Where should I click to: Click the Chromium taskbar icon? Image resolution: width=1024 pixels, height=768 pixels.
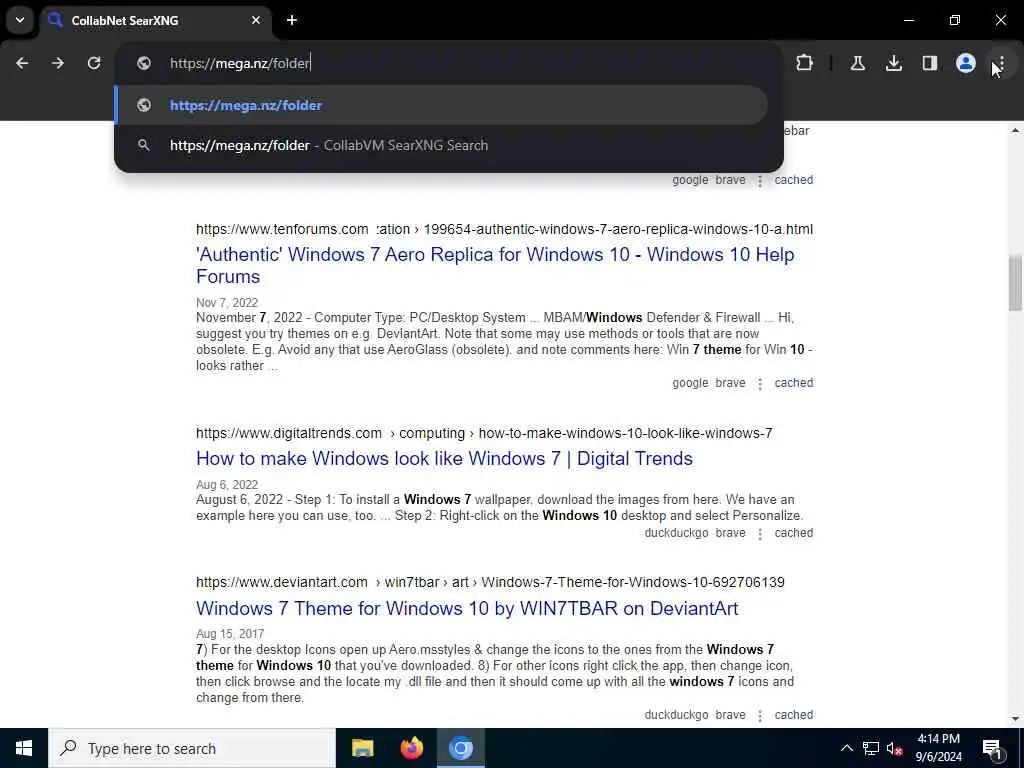point(460,748)
